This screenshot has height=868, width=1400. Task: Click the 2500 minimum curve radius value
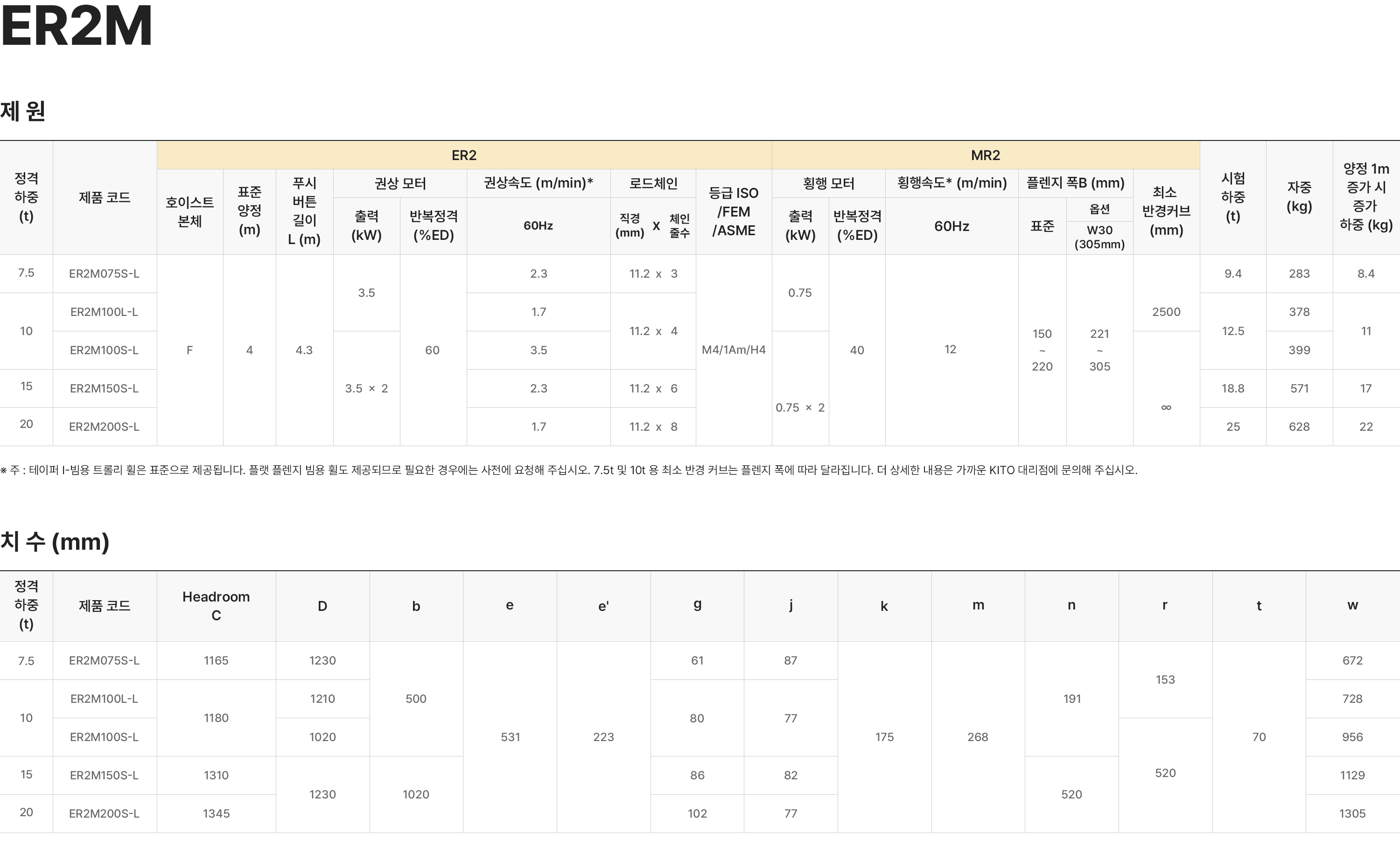point(1166,312)
